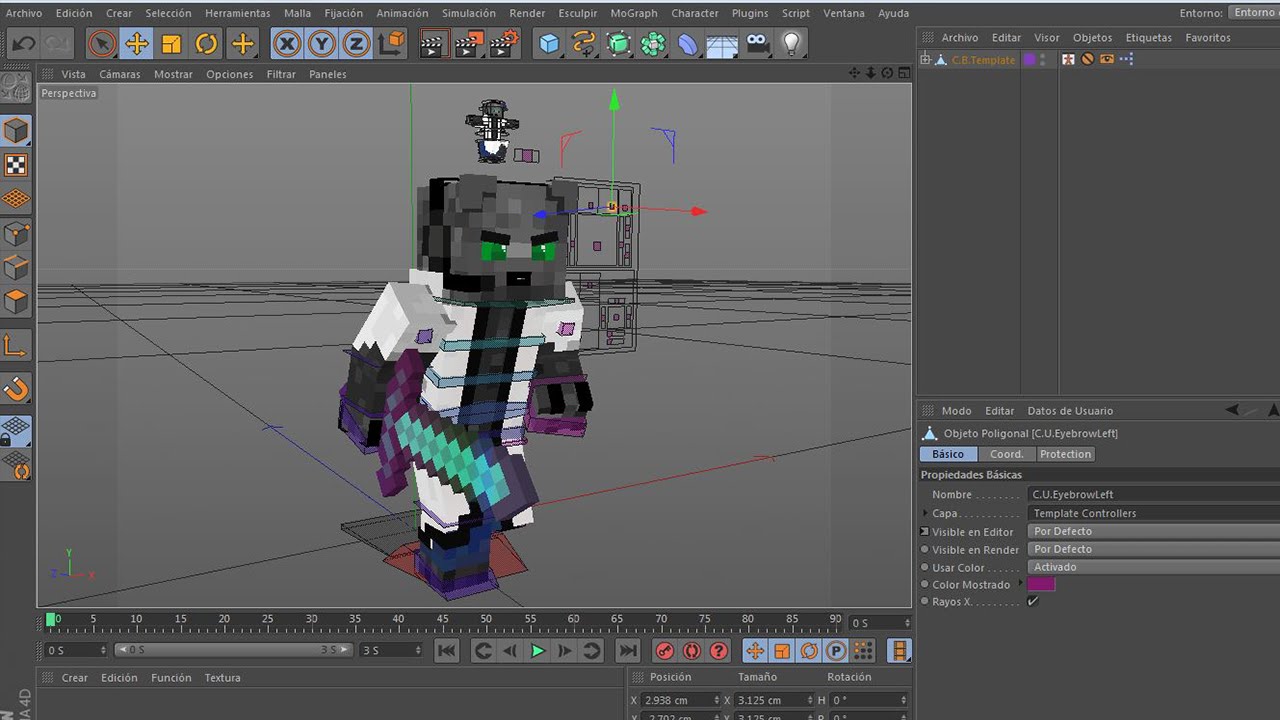
Task: Open the green array modeling objects icon
Action: (x=653, y=43)
